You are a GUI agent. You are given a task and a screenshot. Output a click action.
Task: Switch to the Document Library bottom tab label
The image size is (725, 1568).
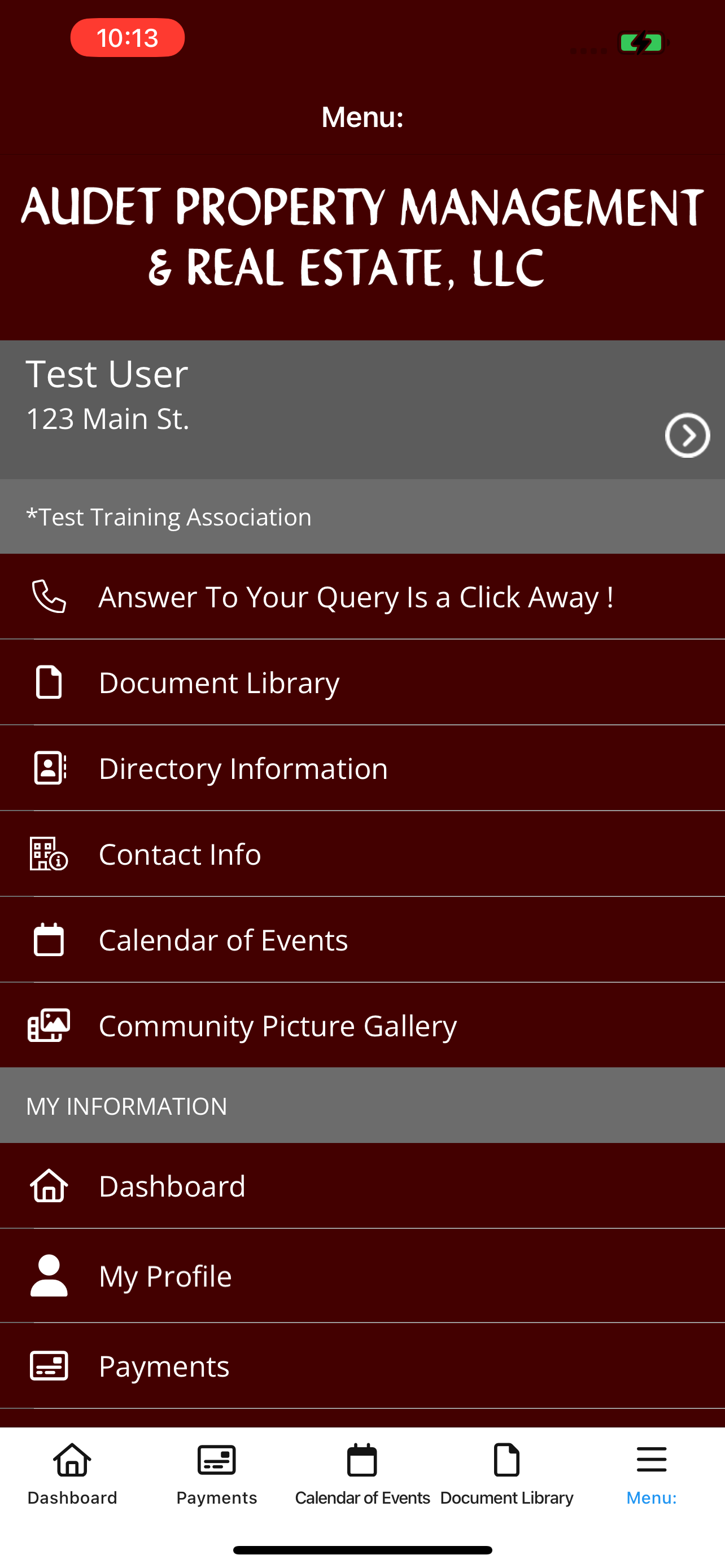(x=506, y=1497)
